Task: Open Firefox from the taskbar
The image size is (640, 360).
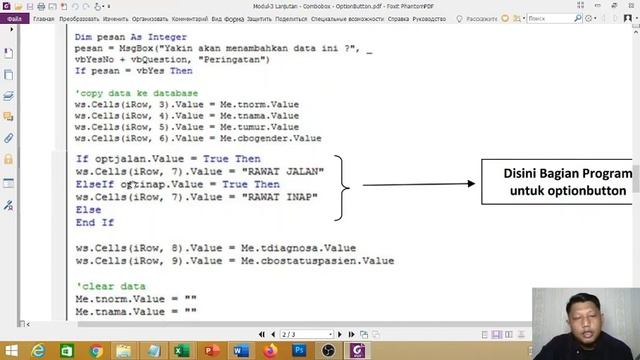Action: (x=270, y=351)
